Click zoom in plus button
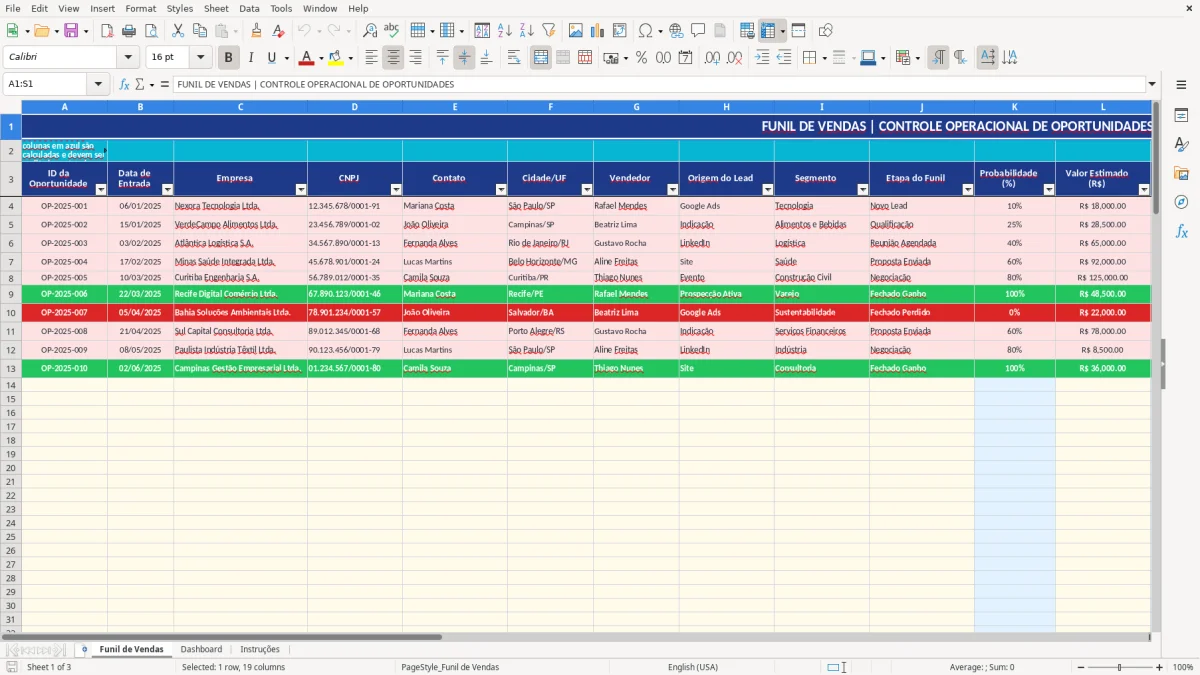The width and height of the screenshot is (1200, 675). 1160,667
